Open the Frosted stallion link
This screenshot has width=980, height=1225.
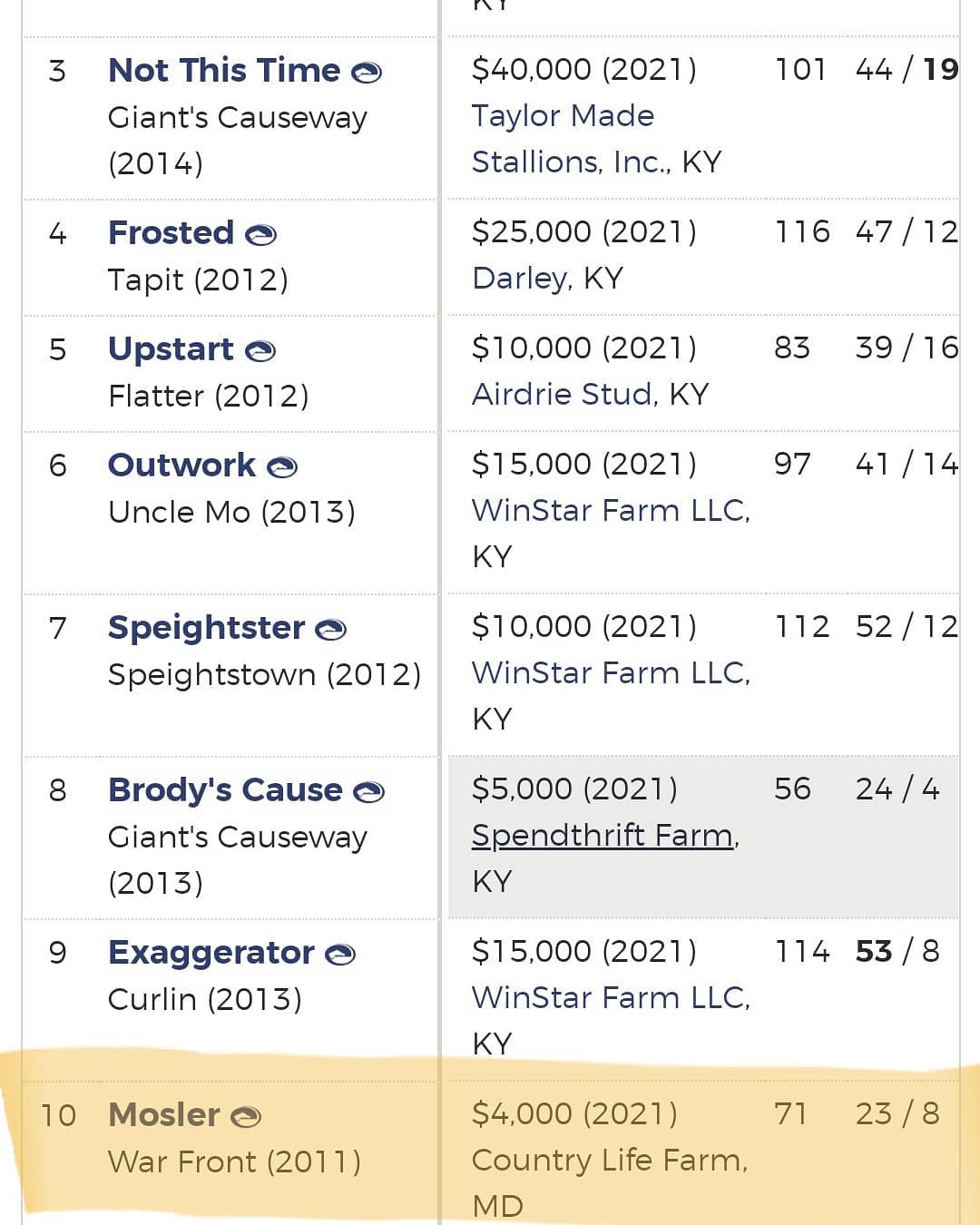(171, 232)
